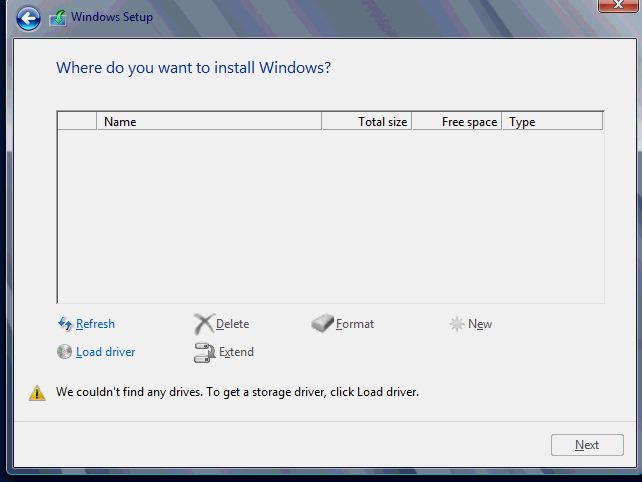Viewport: 642px width, 482px height.
Task: Click the Extend drives icon
Action: pos(204,353)
